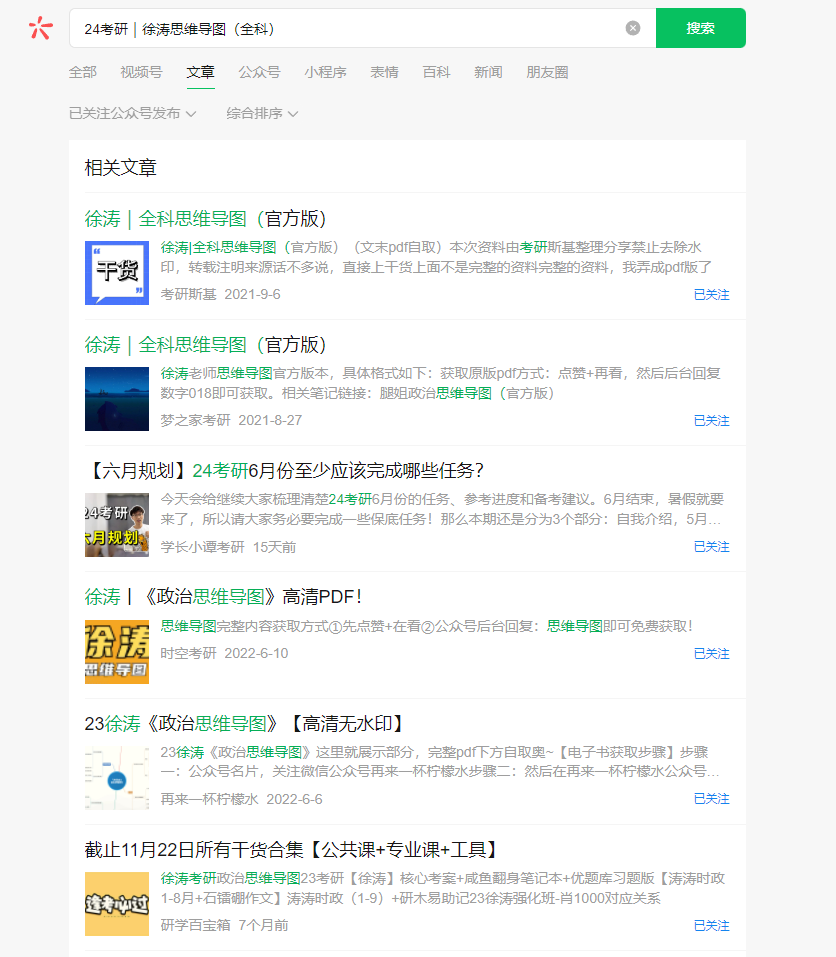Click the 干货 thumbnail of 考研斯基 article

coord(117,273)
